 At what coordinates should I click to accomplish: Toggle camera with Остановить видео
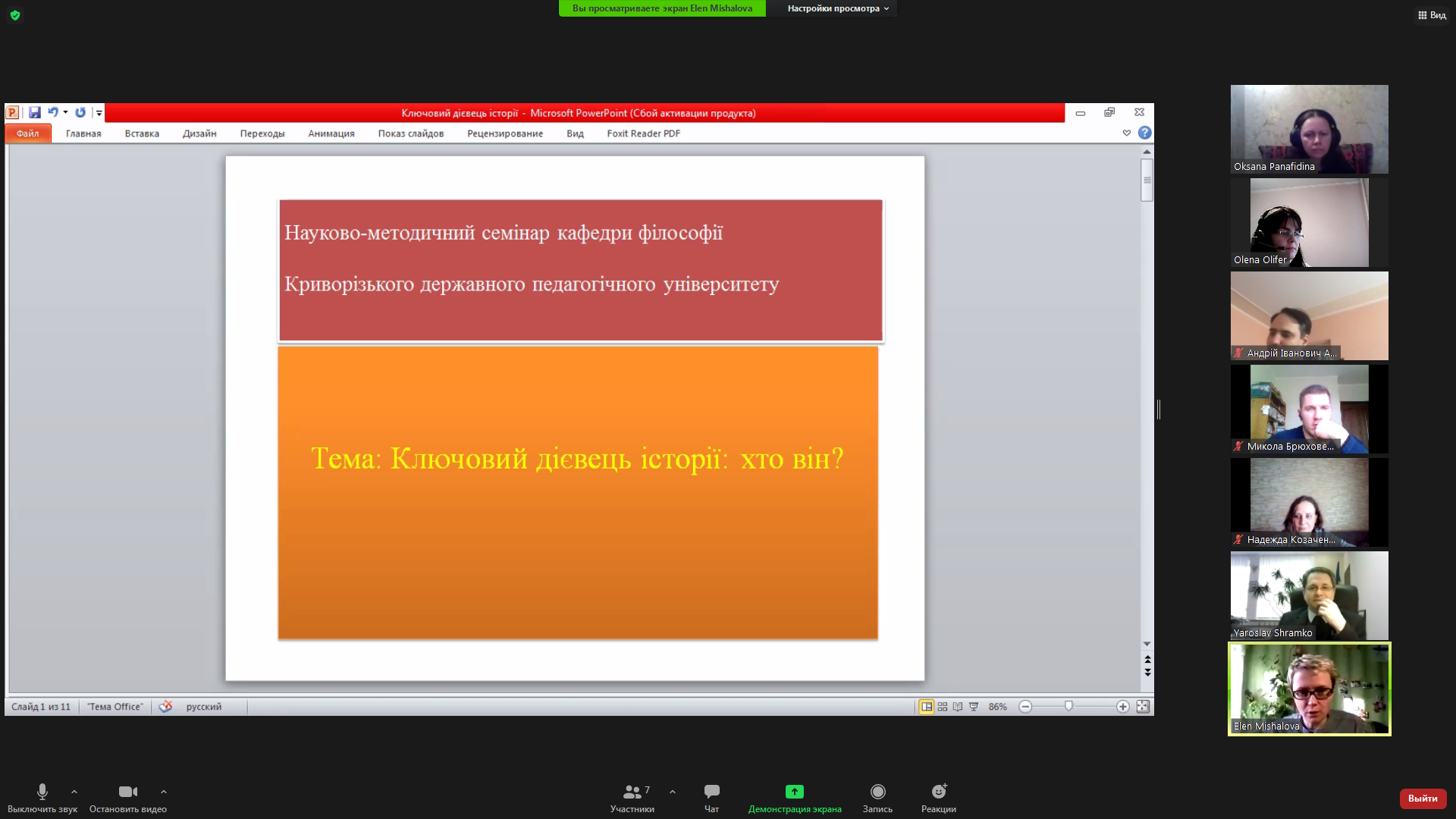tap(128, 799)
